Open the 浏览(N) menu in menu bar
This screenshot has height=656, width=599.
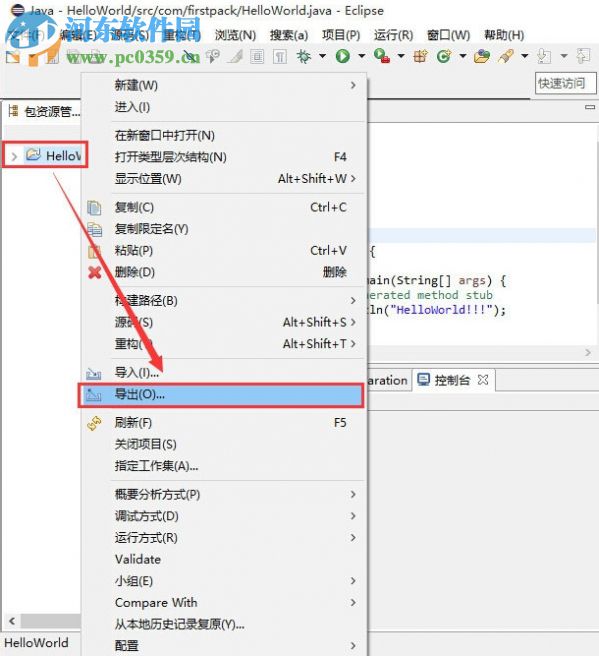click(x=236, y=35)
